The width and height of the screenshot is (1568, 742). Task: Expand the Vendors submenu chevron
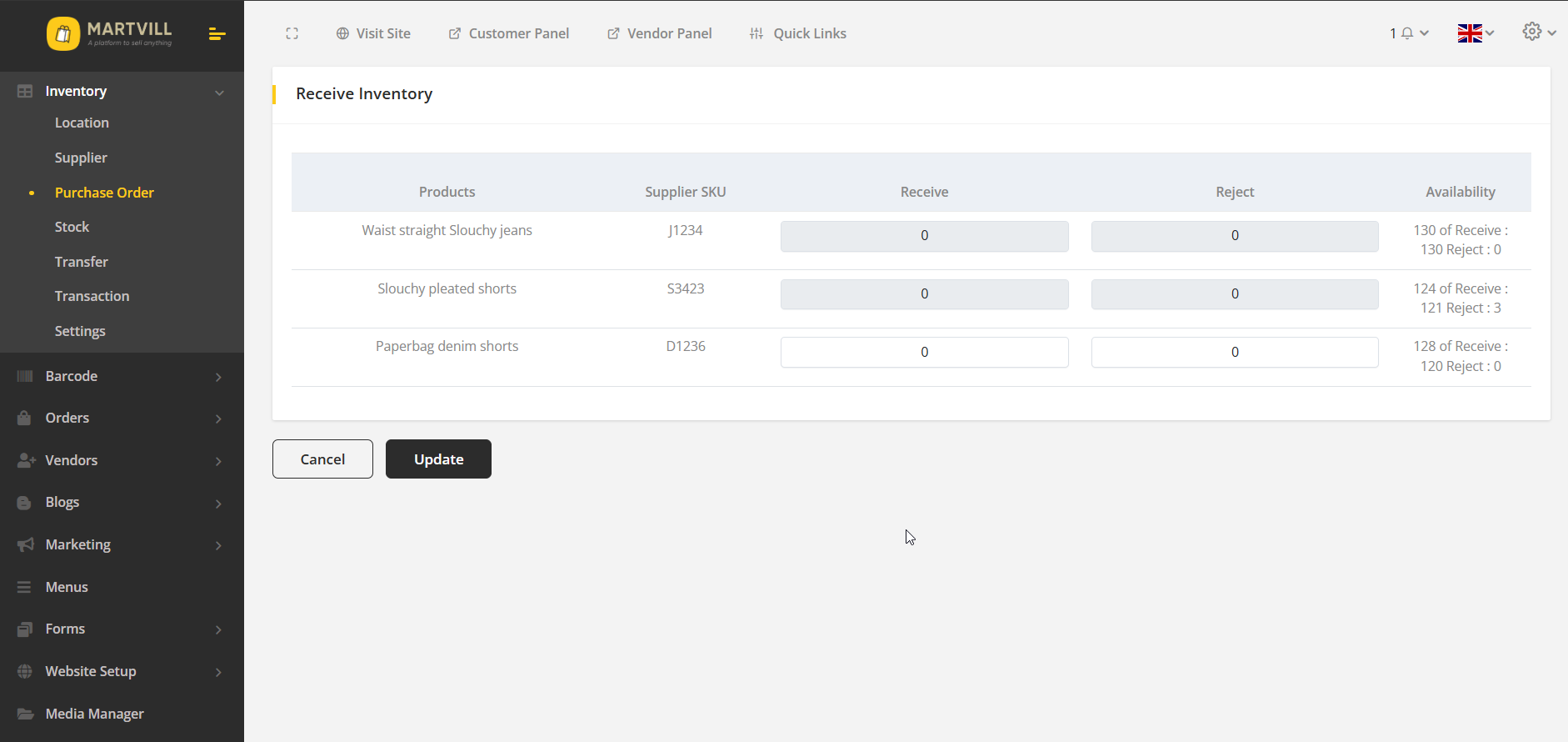218,461
